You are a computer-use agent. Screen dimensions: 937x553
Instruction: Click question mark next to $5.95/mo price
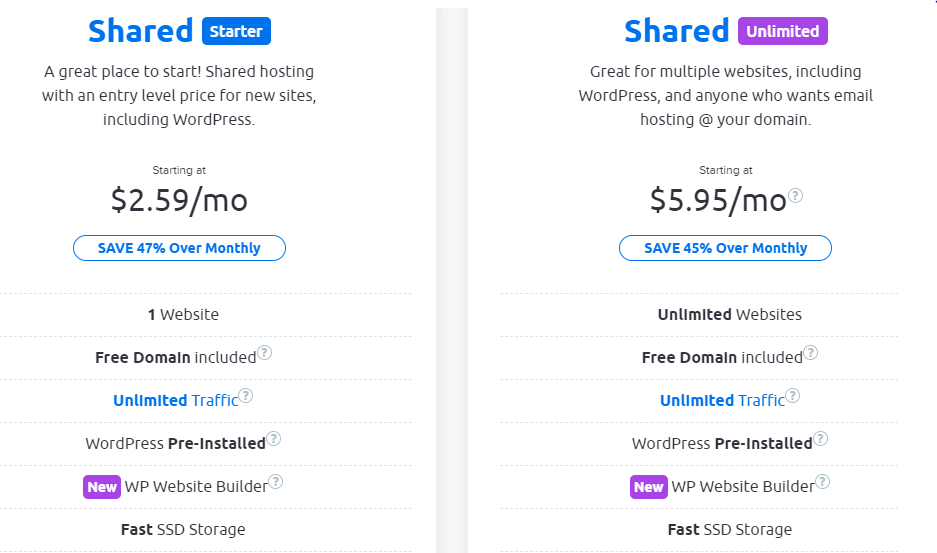(x=796, y=196)
